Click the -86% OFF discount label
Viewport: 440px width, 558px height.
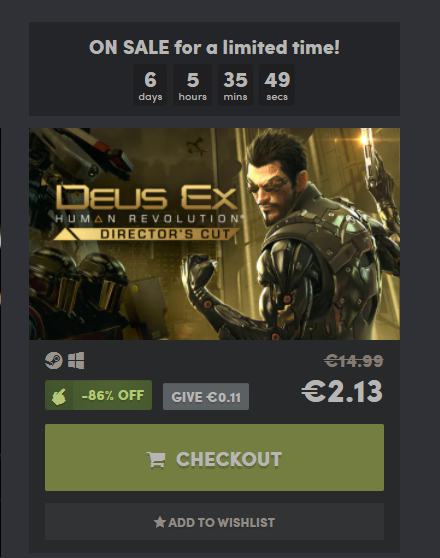coord(113,395)
